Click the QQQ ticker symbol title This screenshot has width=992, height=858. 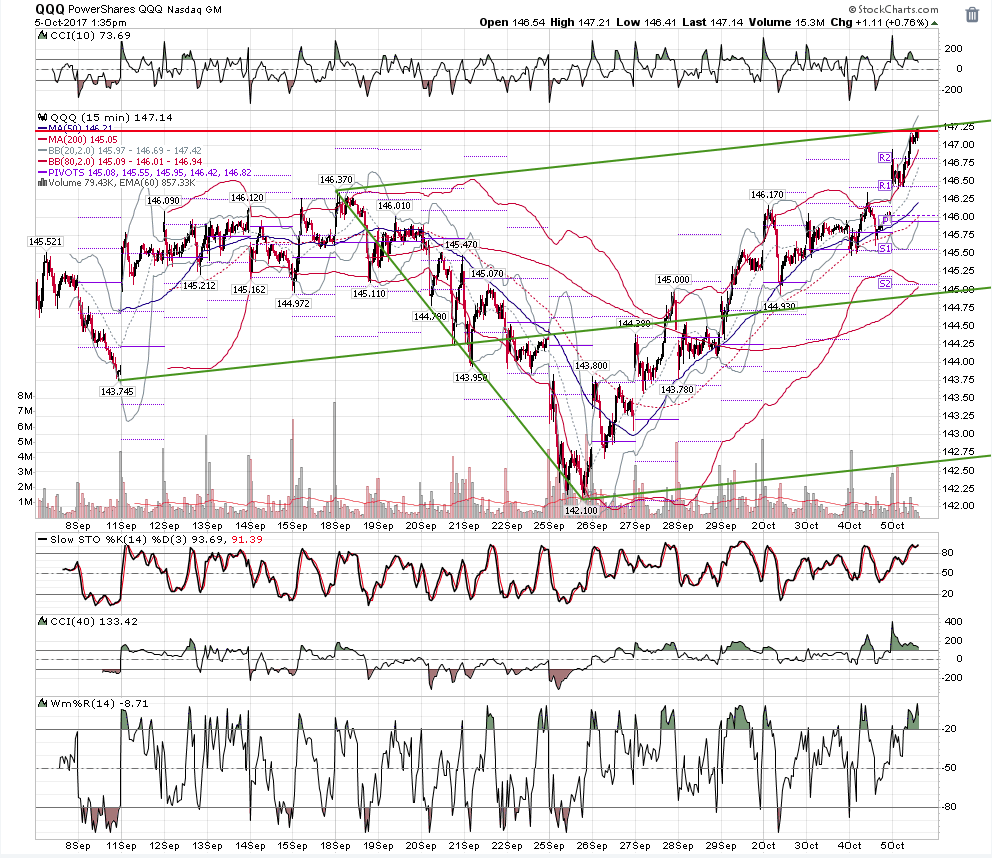[x=49, y=9]
